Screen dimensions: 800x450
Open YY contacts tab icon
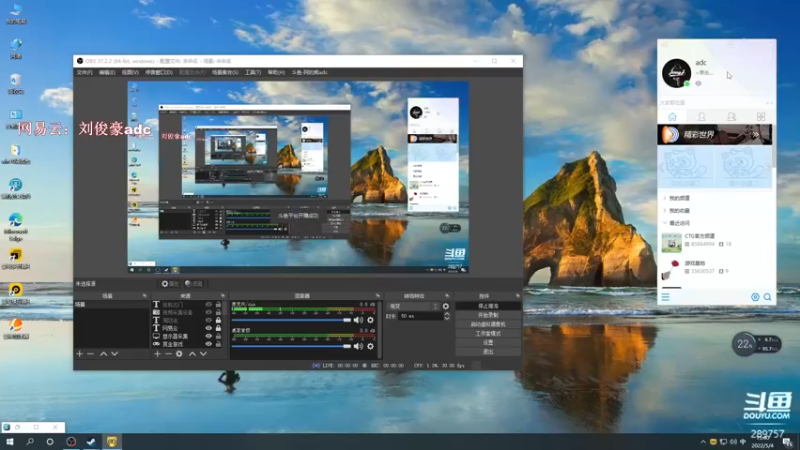pos(702,117)
